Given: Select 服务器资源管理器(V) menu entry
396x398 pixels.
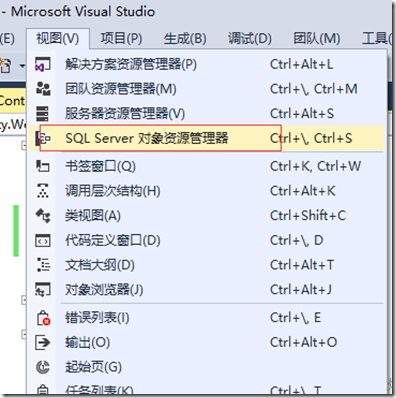Looking at the screenshot, I should tap(207, 114).
